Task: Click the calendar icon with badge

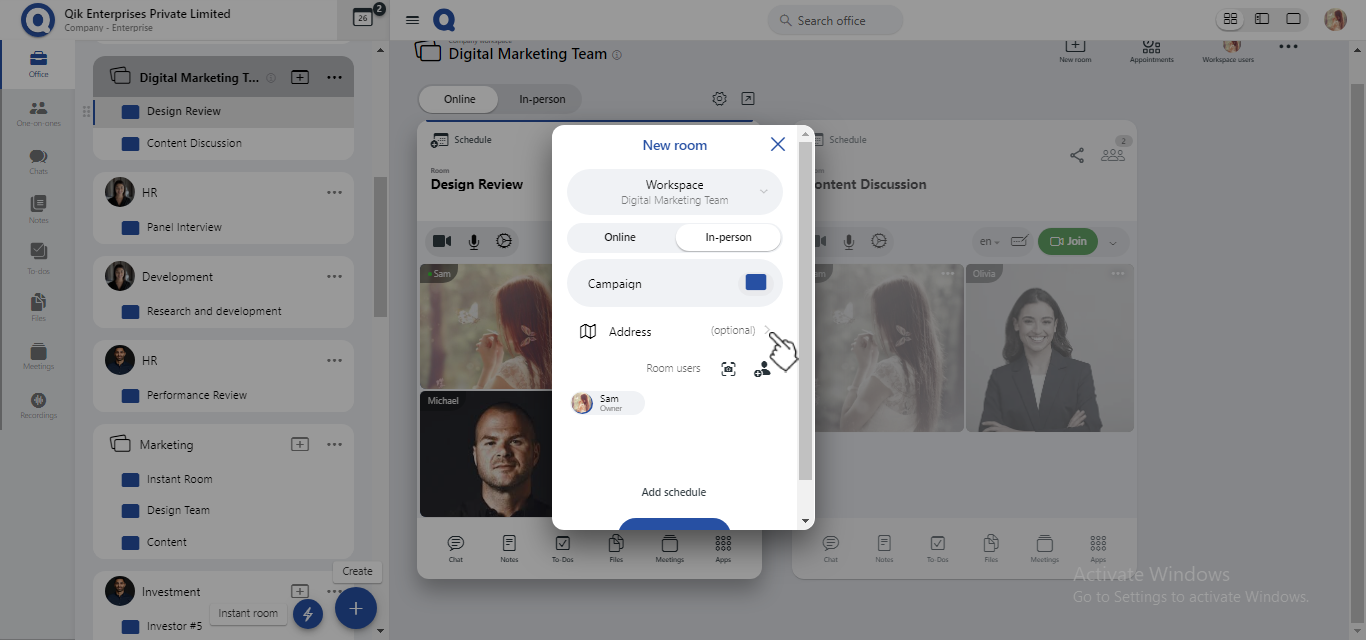Action: 363,18
